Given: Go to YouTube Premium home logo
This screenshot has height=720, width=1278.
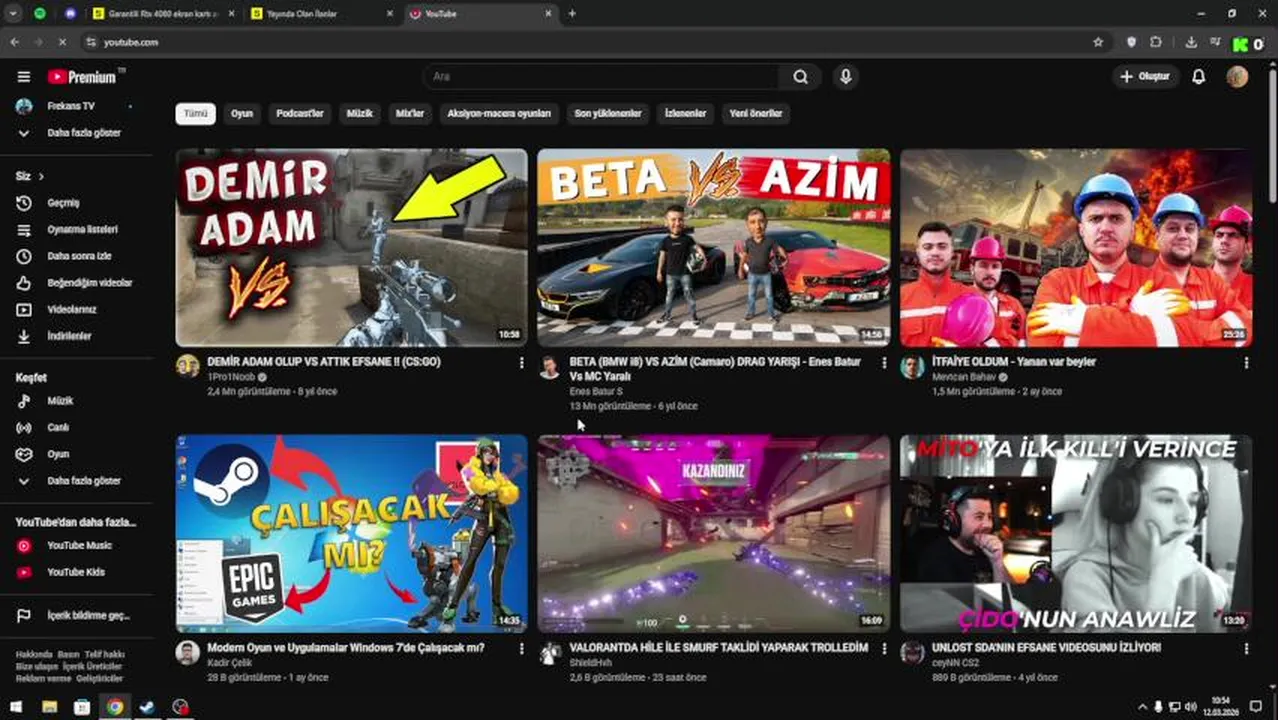Looking at the screenshot, I should pos(82,77).
